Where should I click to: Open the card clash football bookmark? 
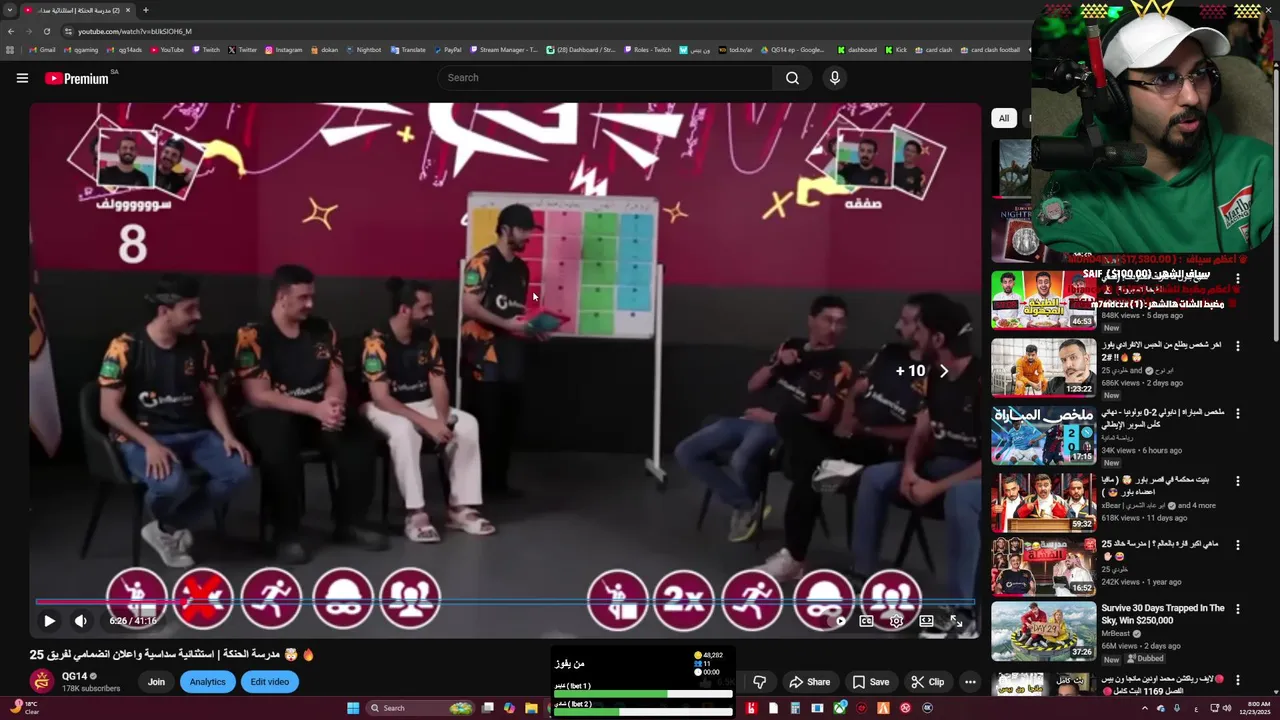coord(990,49)
